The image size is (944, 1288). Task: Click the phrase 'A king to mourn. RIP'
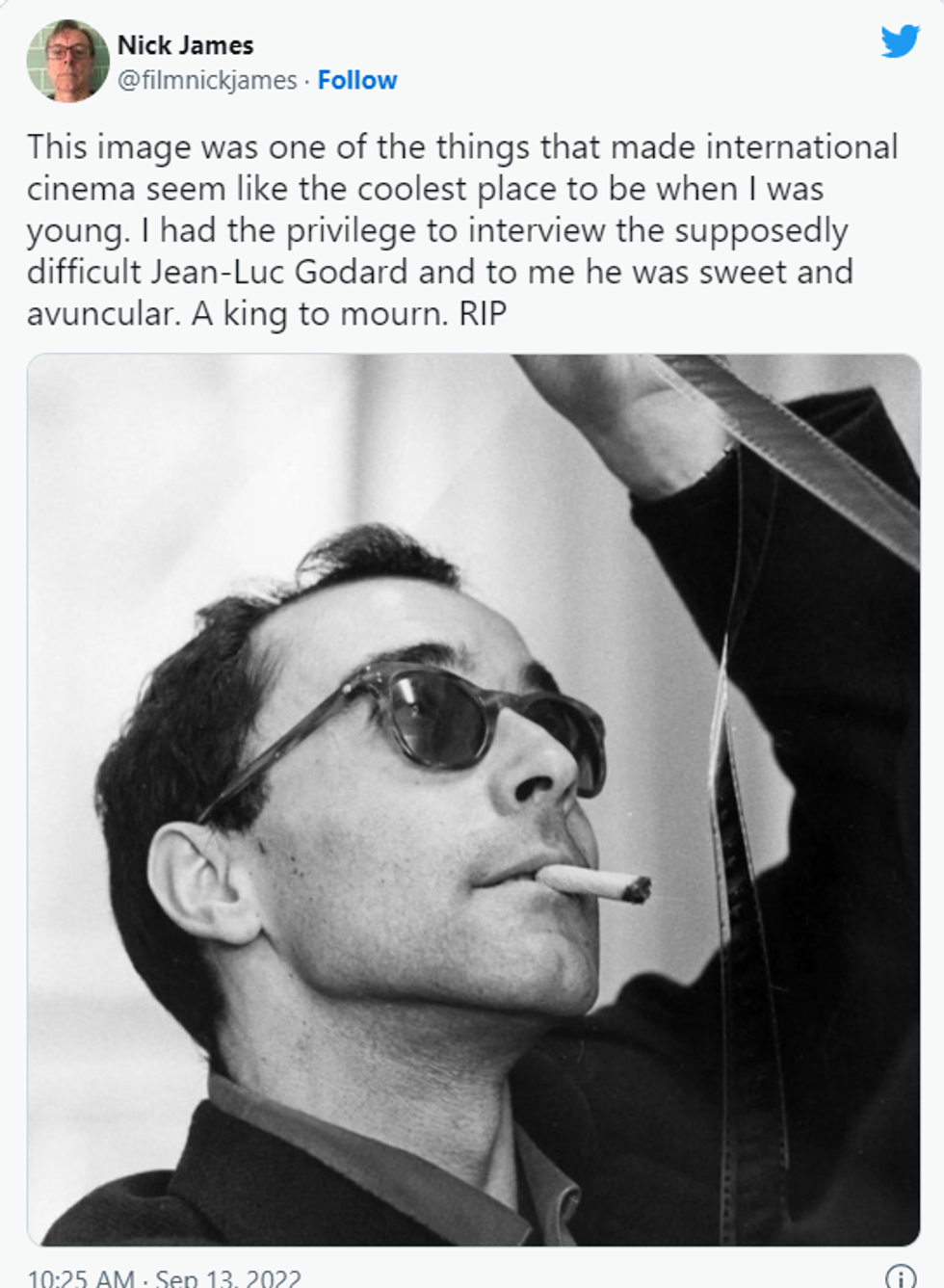(349, 314)
